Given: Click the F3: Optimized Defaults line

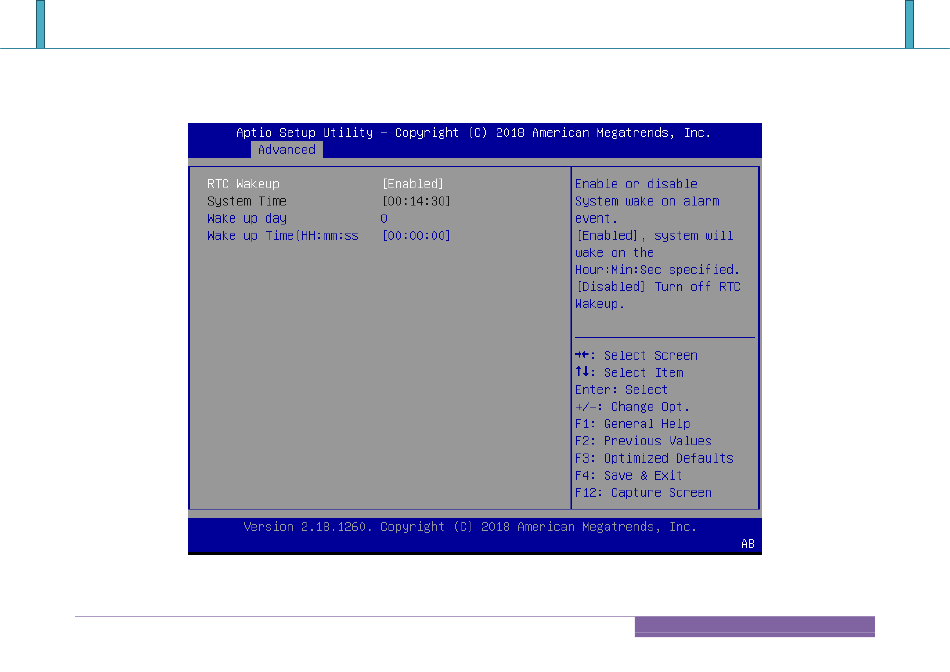Looking at the screenshot, I should click(x=654, y=458).
